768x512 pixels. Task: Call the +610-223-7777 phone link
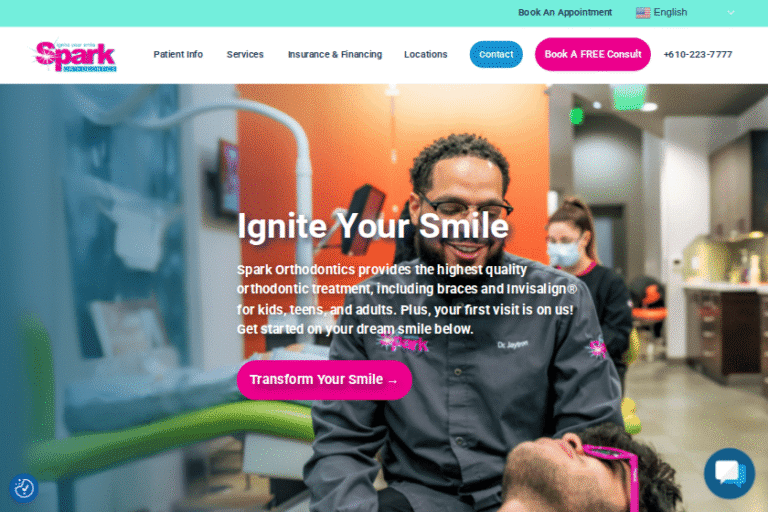pyautogui.click(x=697, y=54)
